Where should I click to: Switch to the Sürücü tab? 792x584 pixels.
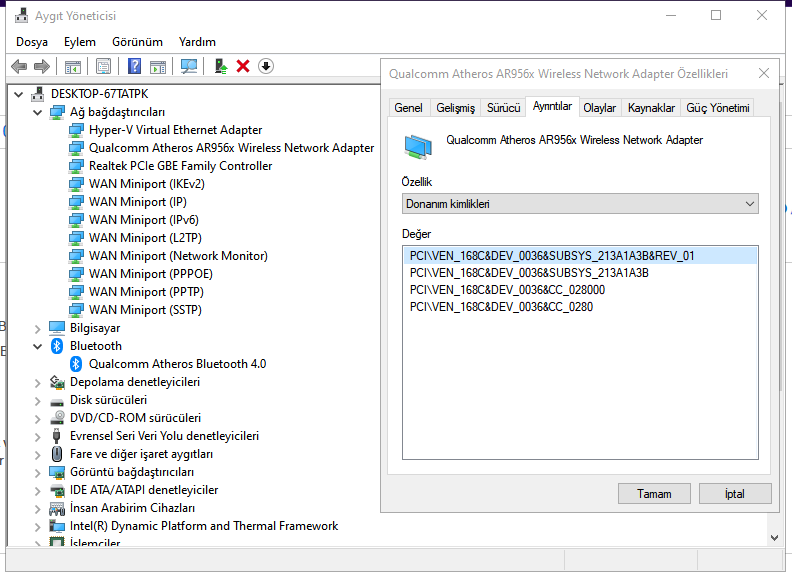coord(503,108)
